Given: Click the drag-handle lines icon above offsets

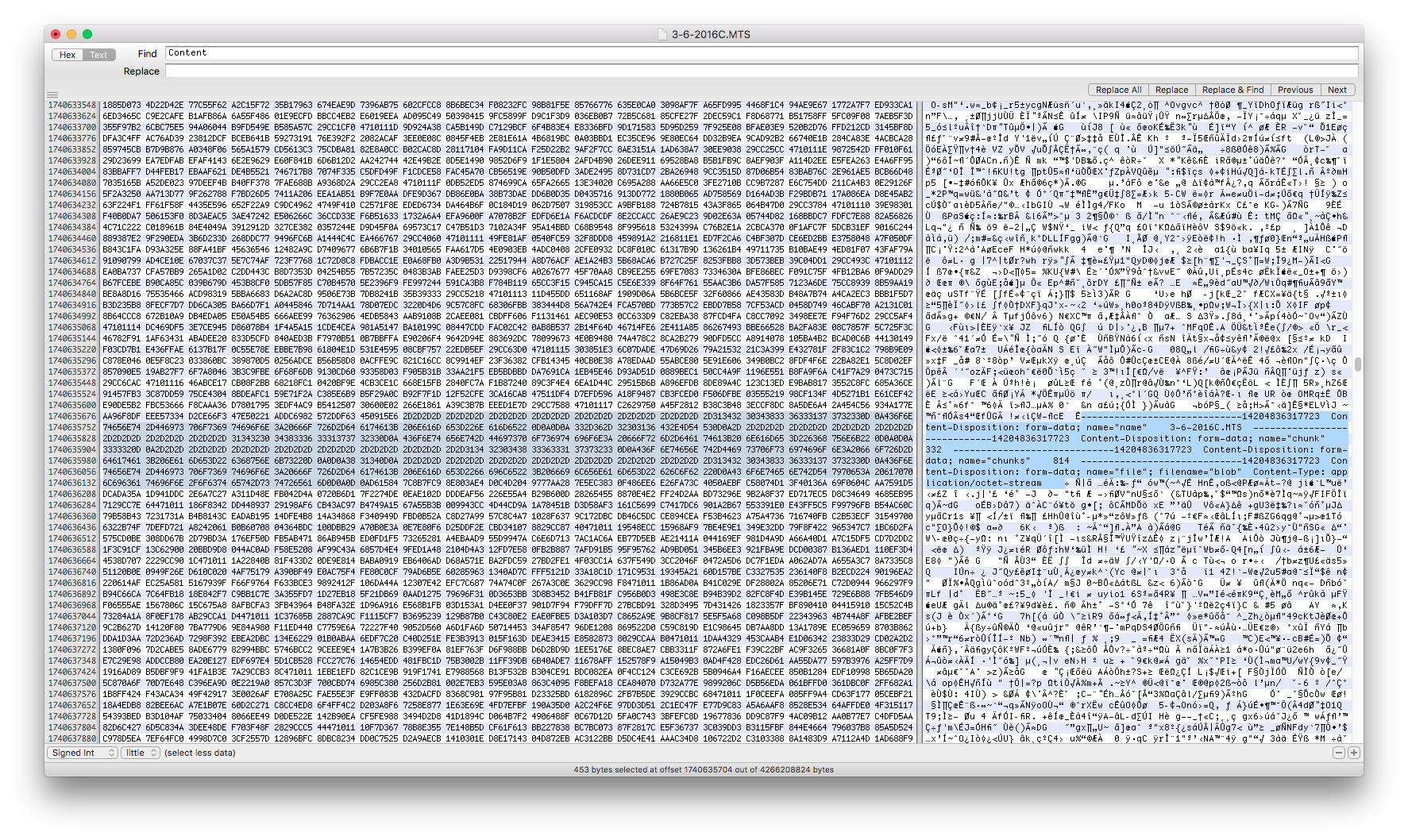Looking at the screenshot, I should click(x=52, y=94).
